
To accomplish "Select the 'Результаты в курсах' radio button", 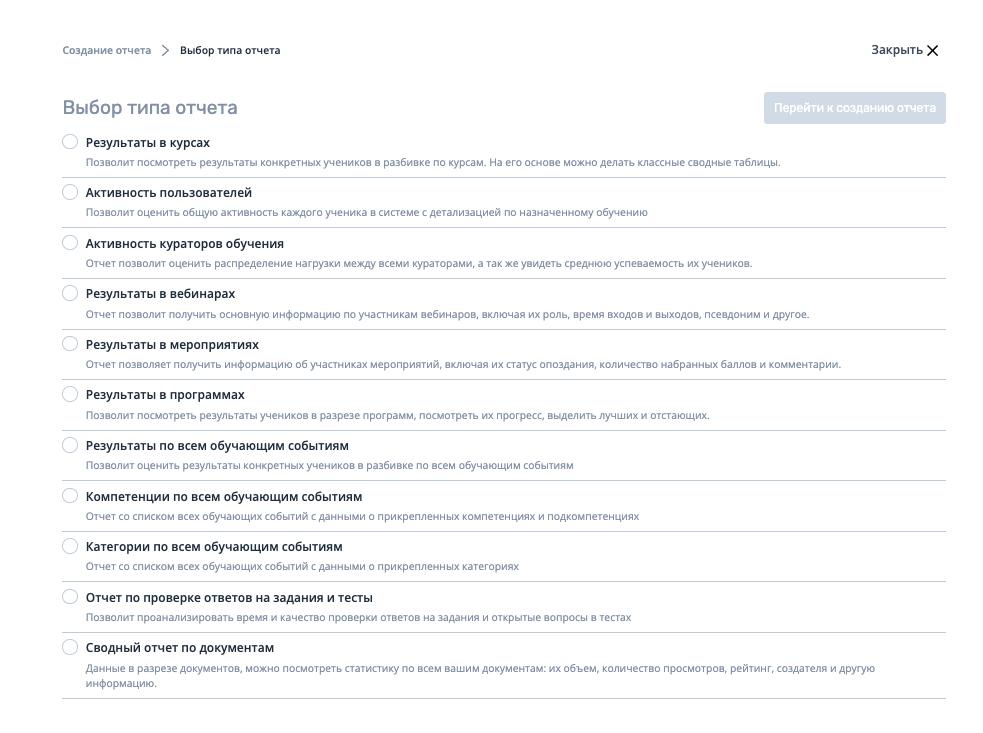I will (x=70, y=142).
